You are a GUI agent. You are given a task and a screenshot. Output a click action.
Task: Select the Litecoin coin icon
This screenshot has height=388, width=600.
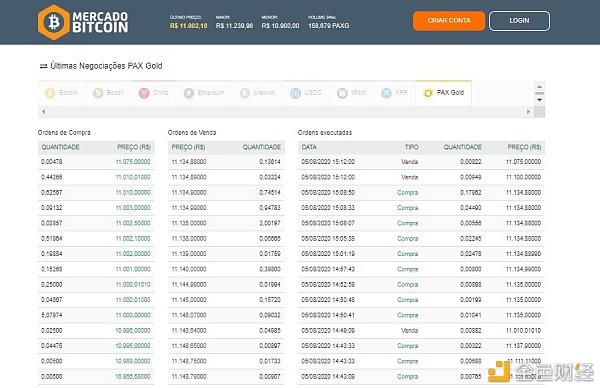coord(245,93)
